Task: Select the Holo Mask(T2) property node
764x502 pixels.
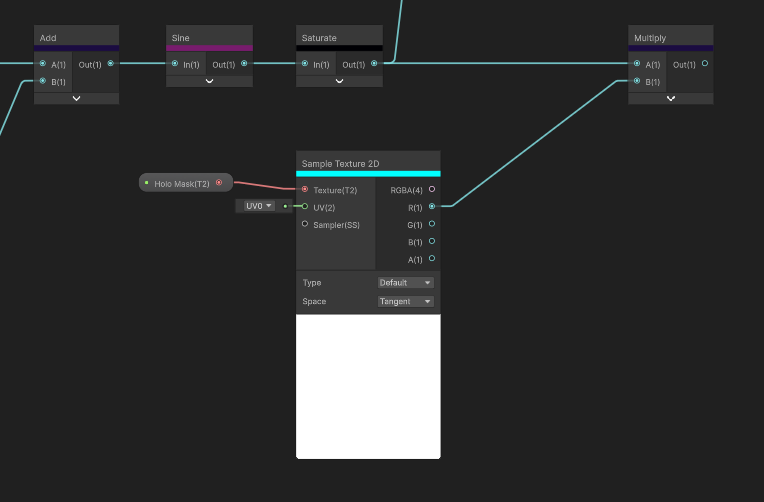Action: (181, 183)
